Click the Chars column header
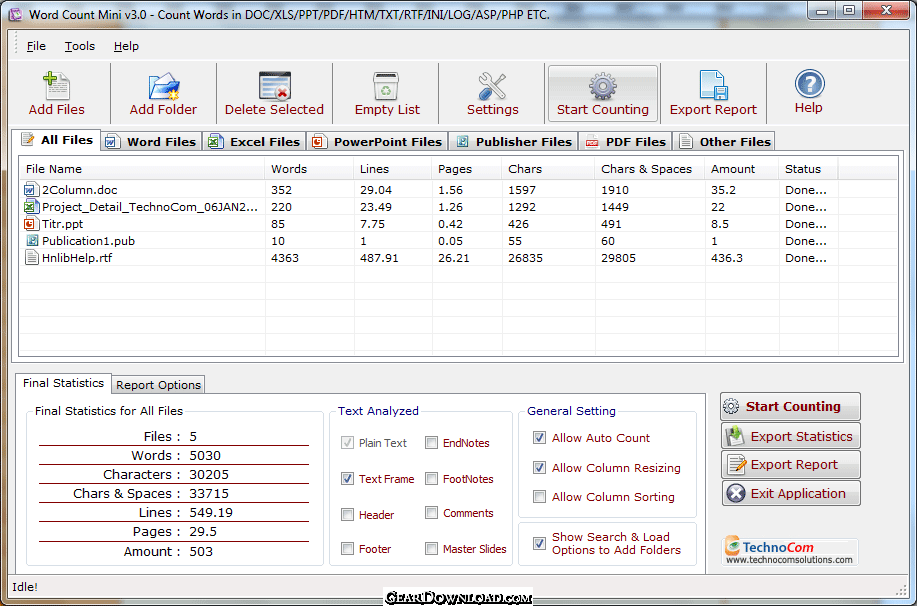Screen dimensions: 917x606 tap(549, 169)
